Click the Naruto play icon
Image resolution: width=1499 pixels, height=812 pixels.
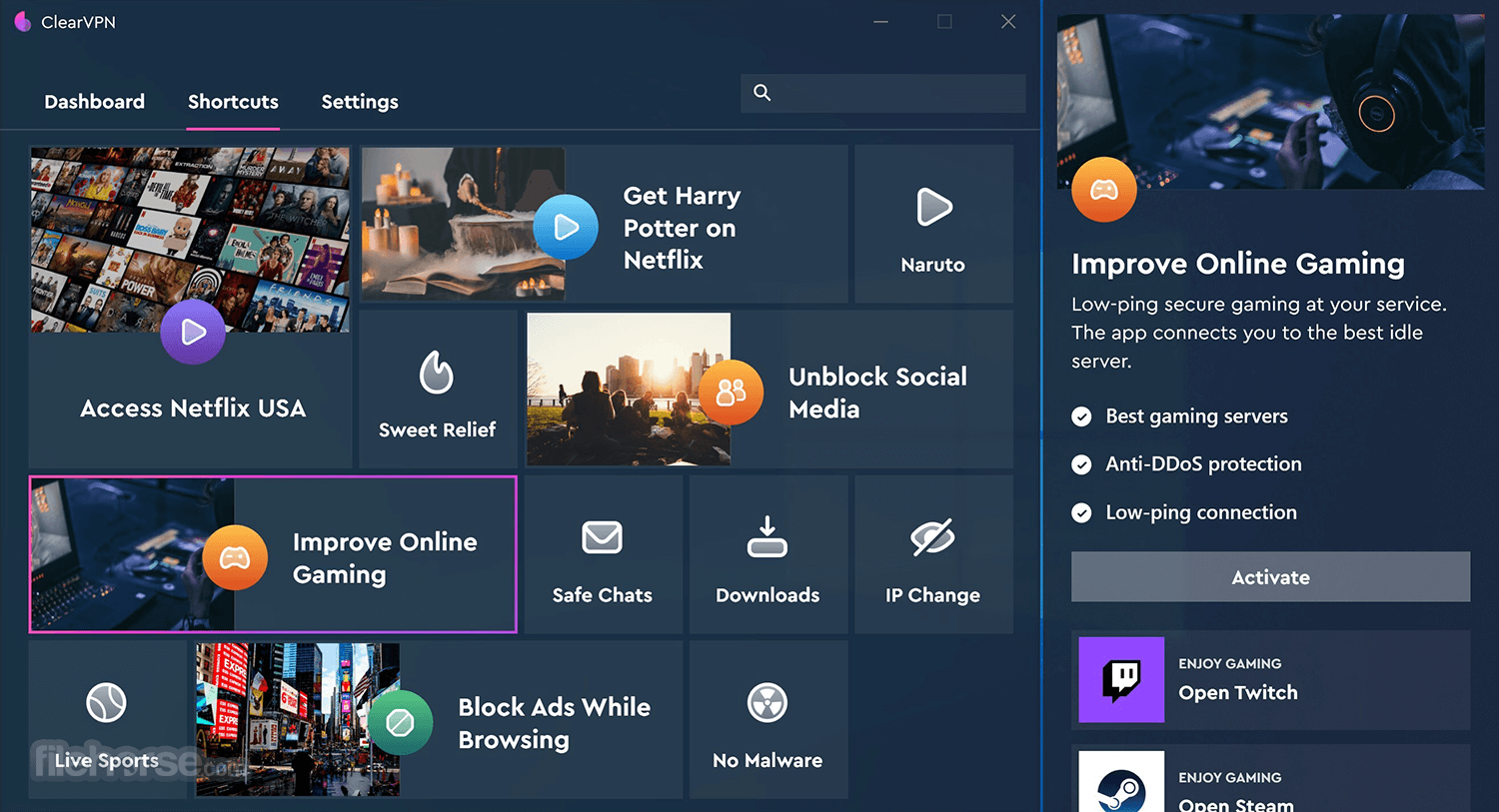coord(933,207)
